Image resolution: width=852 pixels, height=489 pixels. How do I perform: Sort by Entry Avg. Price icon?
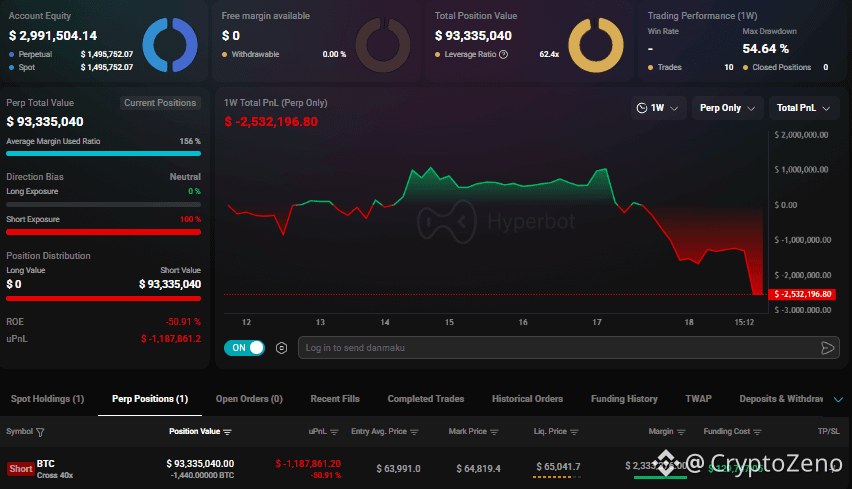point(414,432)
